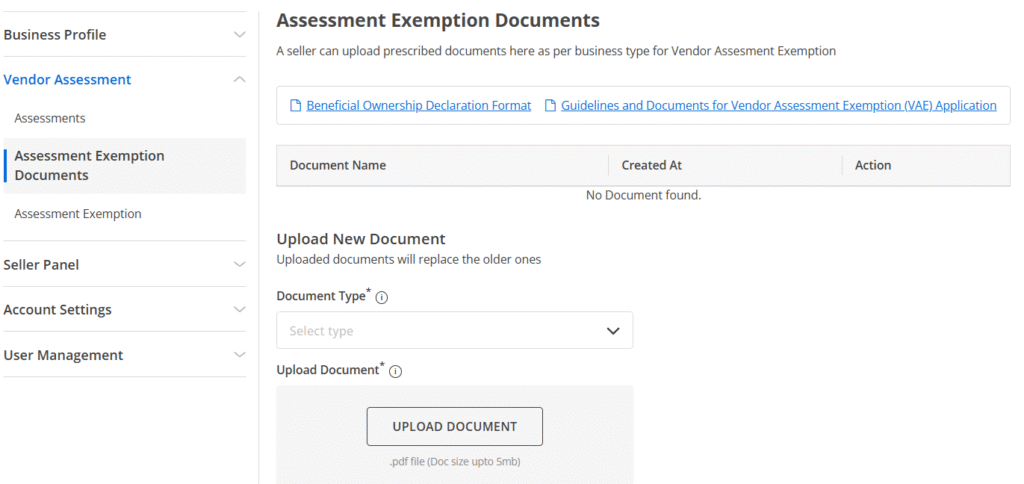Screen dimensions: 1024x484
Task: Open Beneficial Ownership Declaration Format link
Action: (418, 105)
